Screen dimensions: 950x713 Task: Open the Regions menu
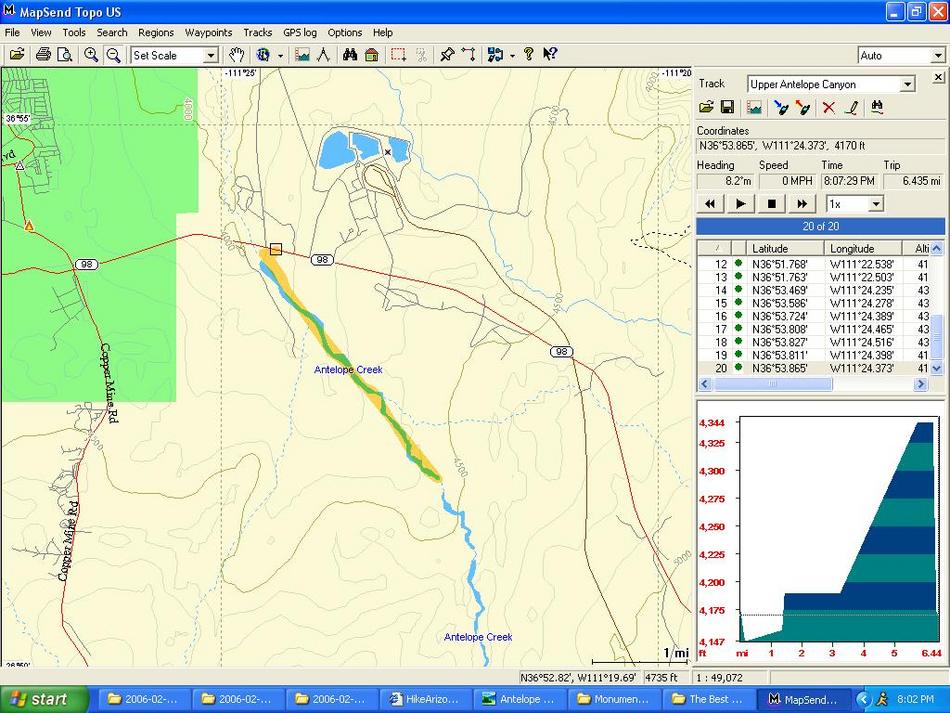point(156,33)
